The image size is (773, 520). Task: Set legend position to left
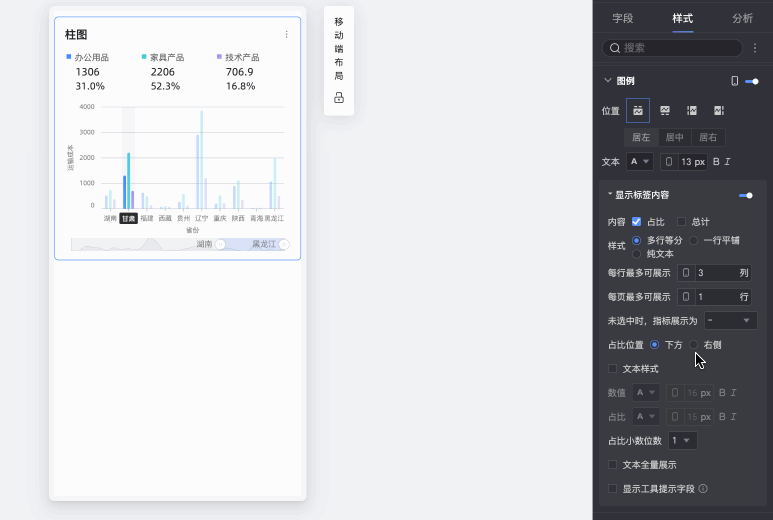pos(692,110)
